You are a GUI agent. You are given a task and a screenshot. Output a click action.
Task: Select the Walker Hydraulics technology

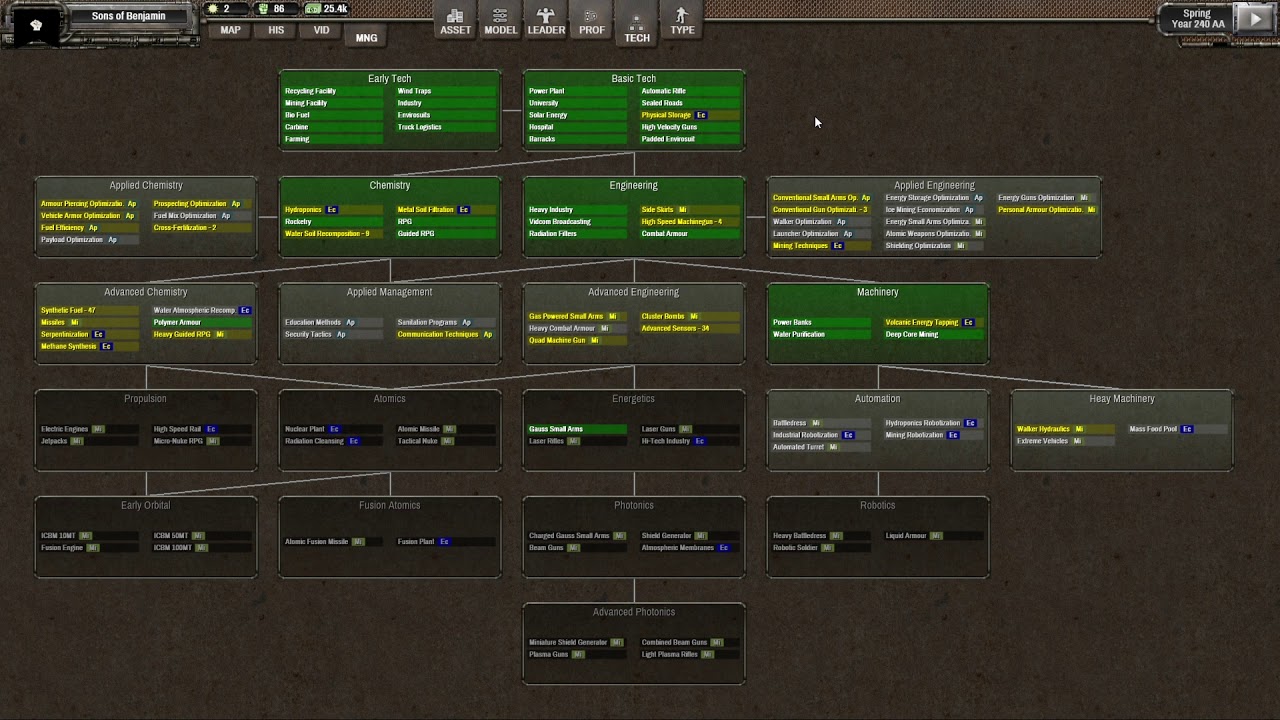[x=1065, y=429]
